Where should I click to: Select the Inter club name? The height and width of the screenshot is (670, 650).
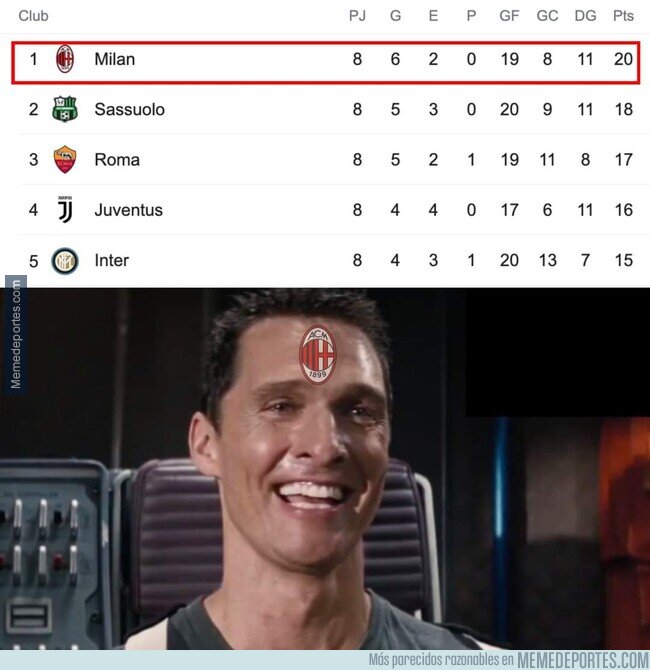pyautogui.click(x=112, y=261)
